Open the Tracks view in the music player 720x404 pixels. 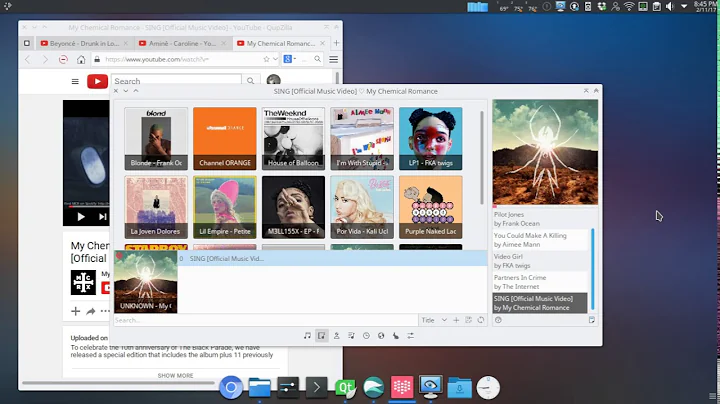(x=307, y=336)
